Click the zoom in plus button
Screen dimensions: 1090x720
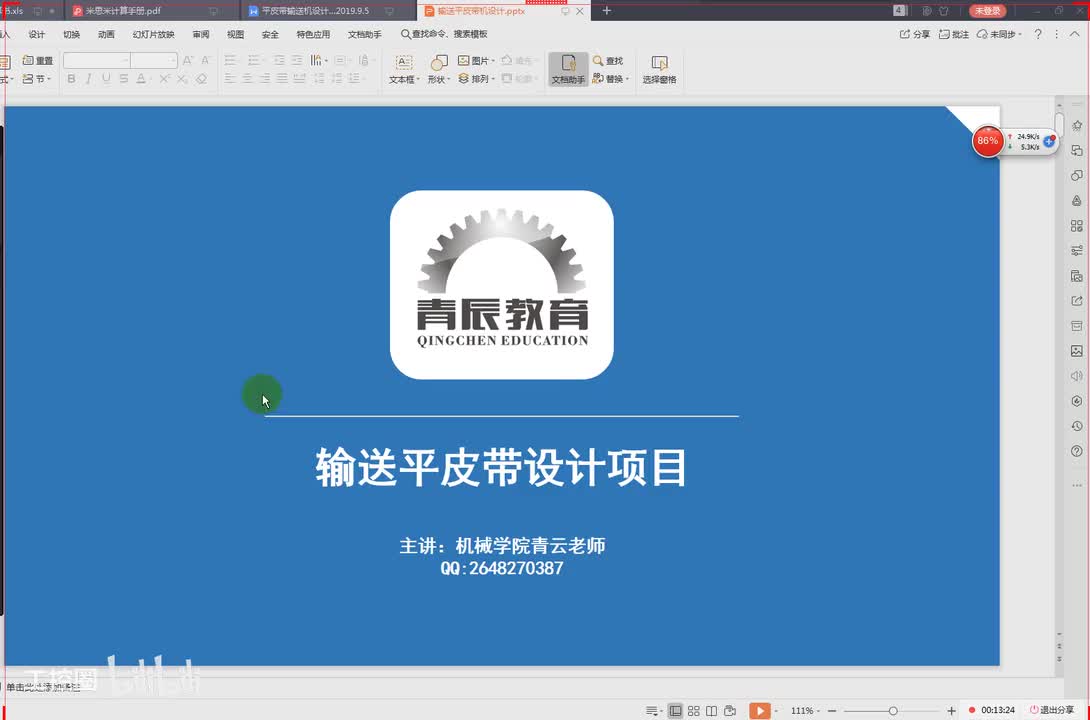[952, 711]
